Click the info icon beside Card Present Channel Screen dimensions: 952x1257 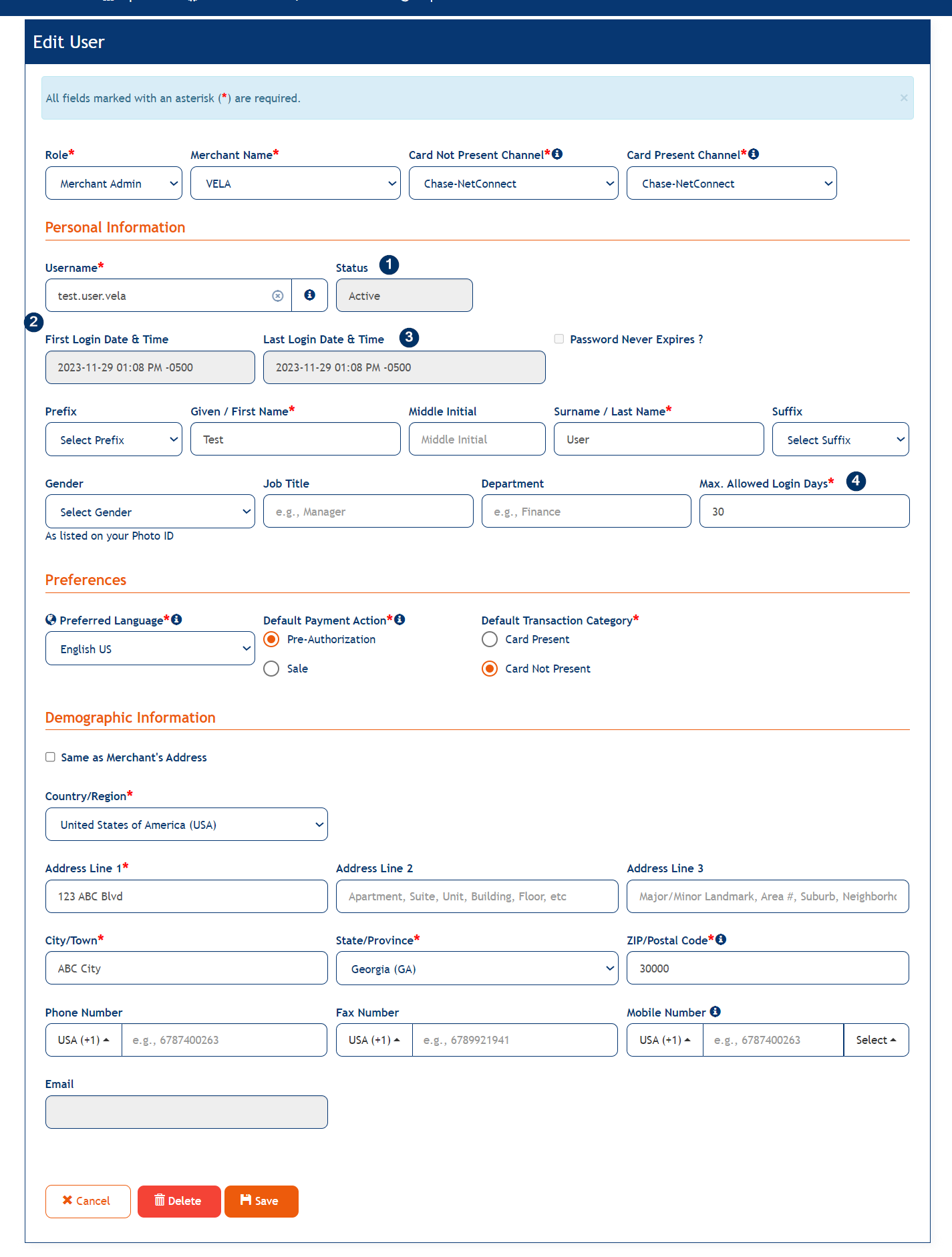[754, 154]
